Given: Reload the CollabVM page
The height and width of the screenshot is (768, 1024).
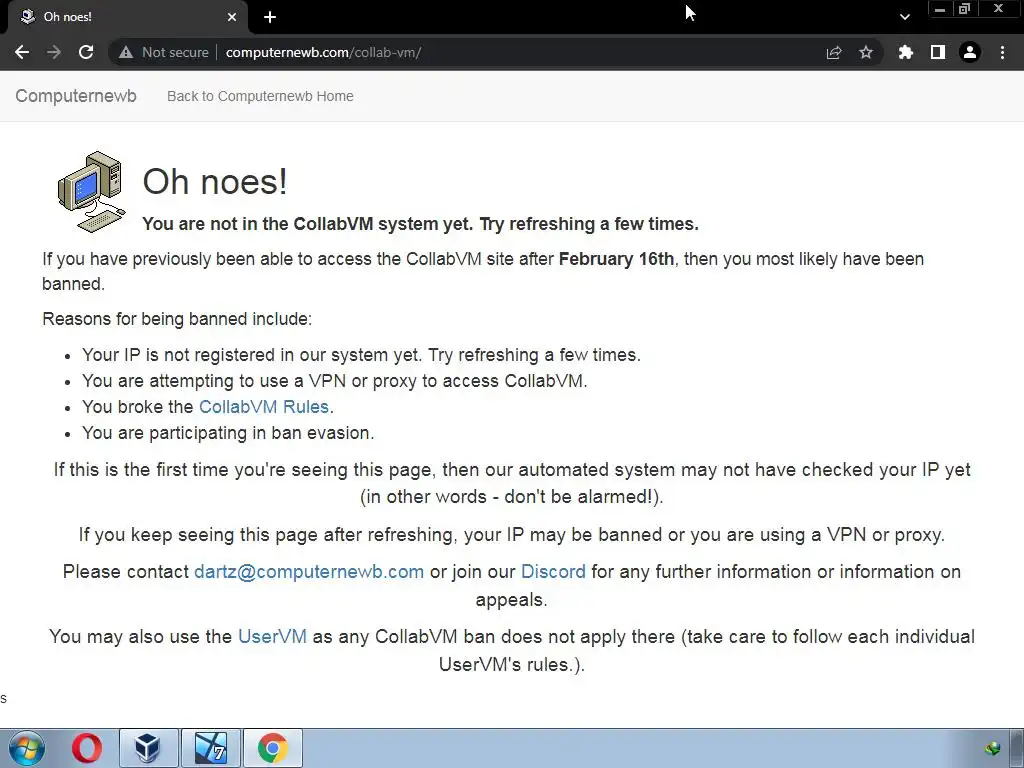Looking at the screenshot, I should (86, 52).
